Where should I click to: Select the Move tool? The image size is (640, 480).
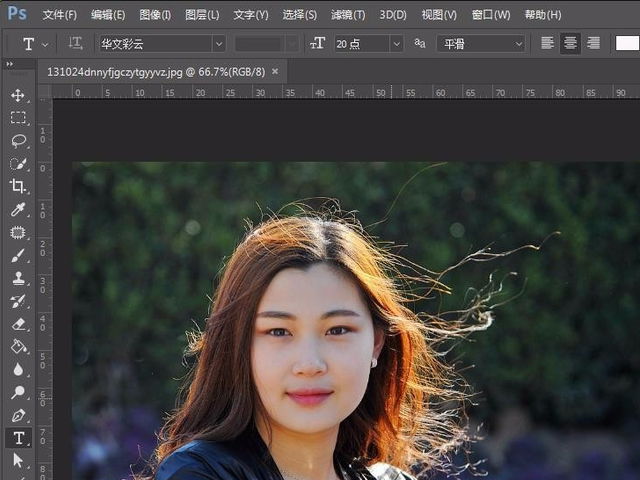(18, 96)
